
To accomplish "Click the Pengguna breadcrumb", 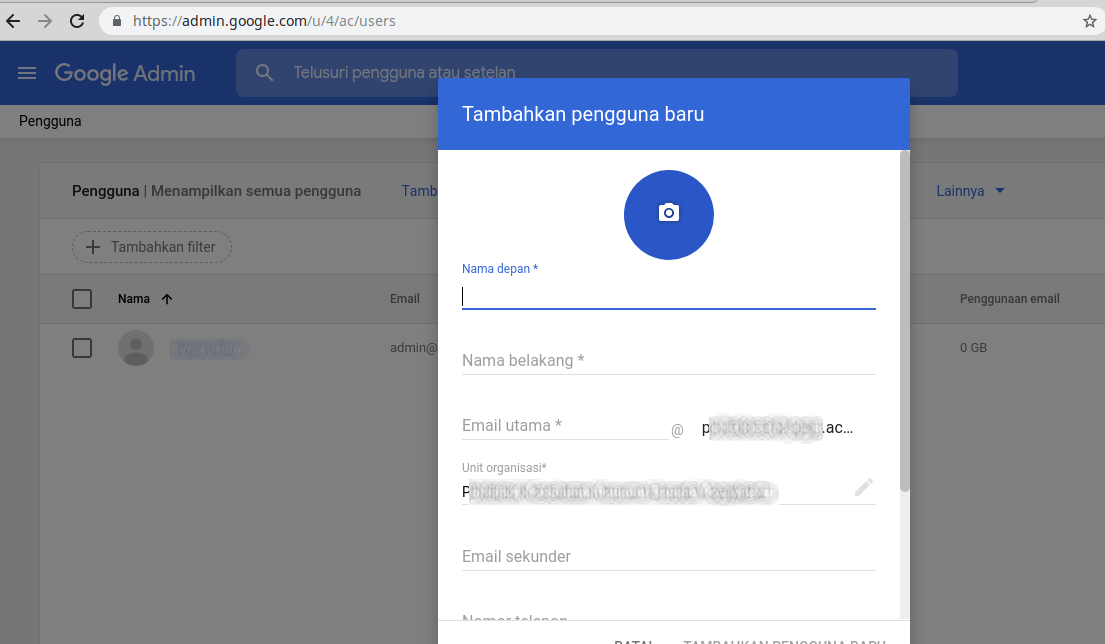I will click(x=50, y=121).
